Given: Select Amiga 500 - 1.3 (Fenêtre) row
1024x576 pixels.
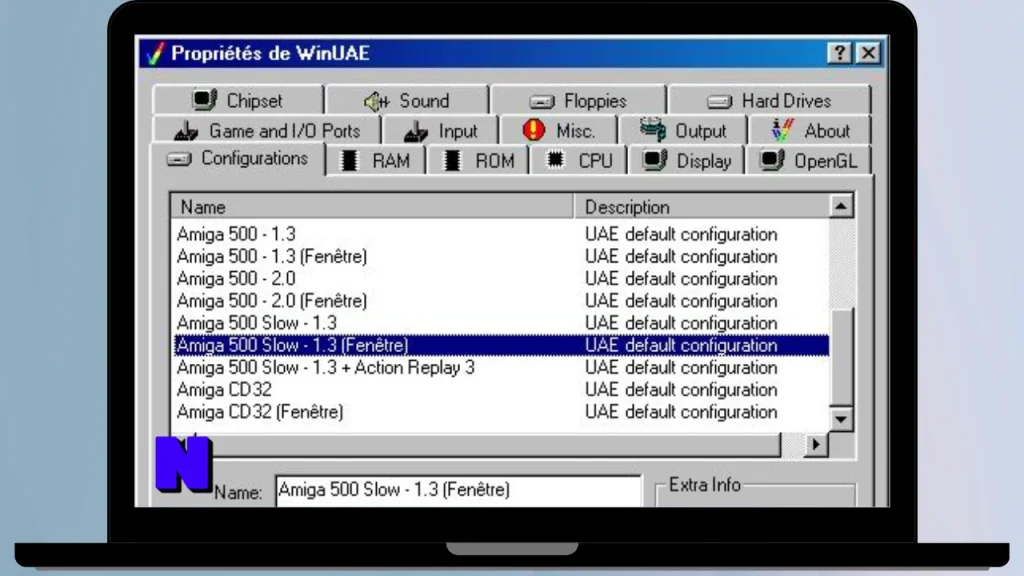Looking at the screenshot, I should pos(501,256).
